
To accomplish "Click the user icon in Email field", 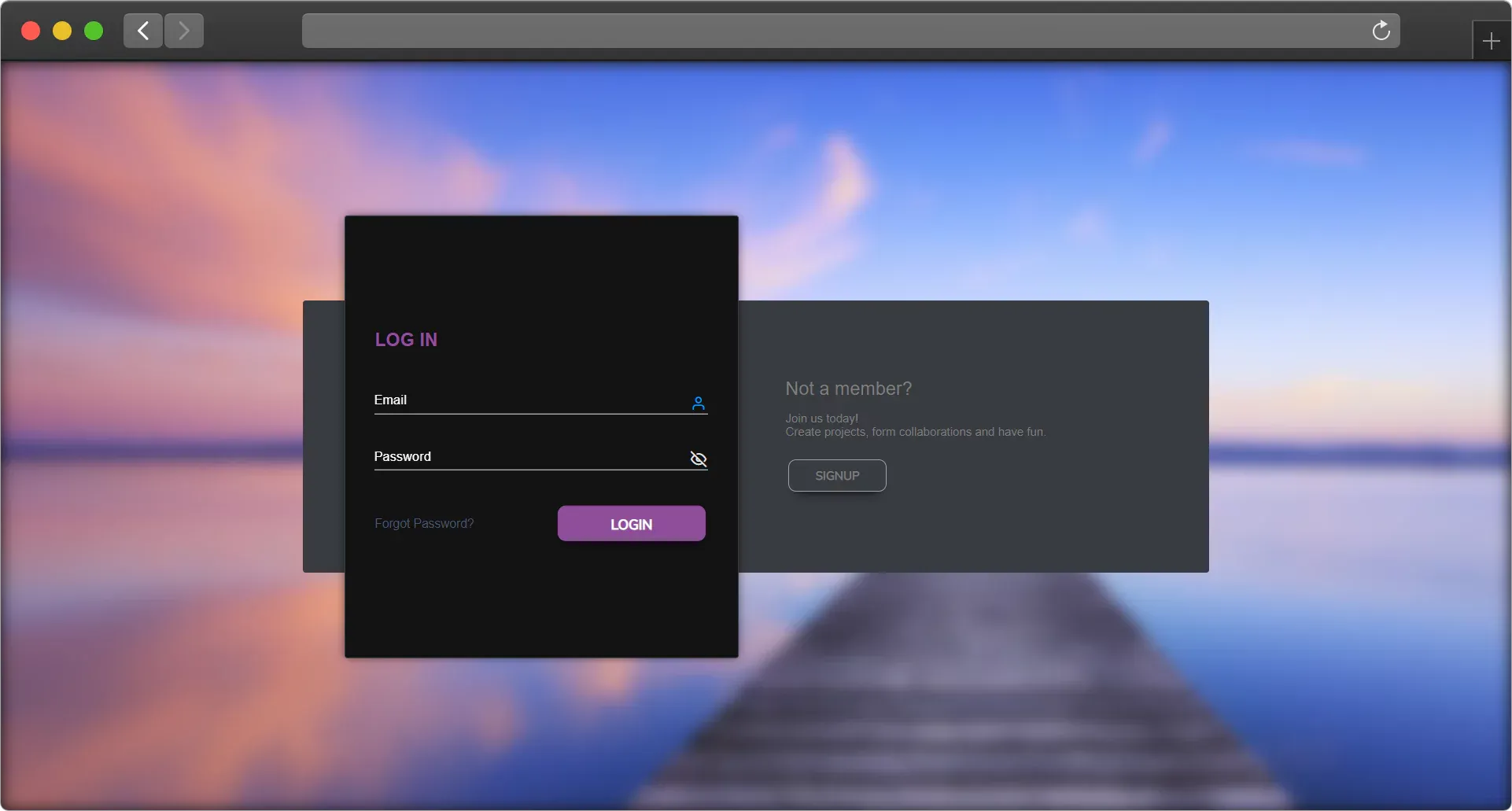I will (698, 404).
